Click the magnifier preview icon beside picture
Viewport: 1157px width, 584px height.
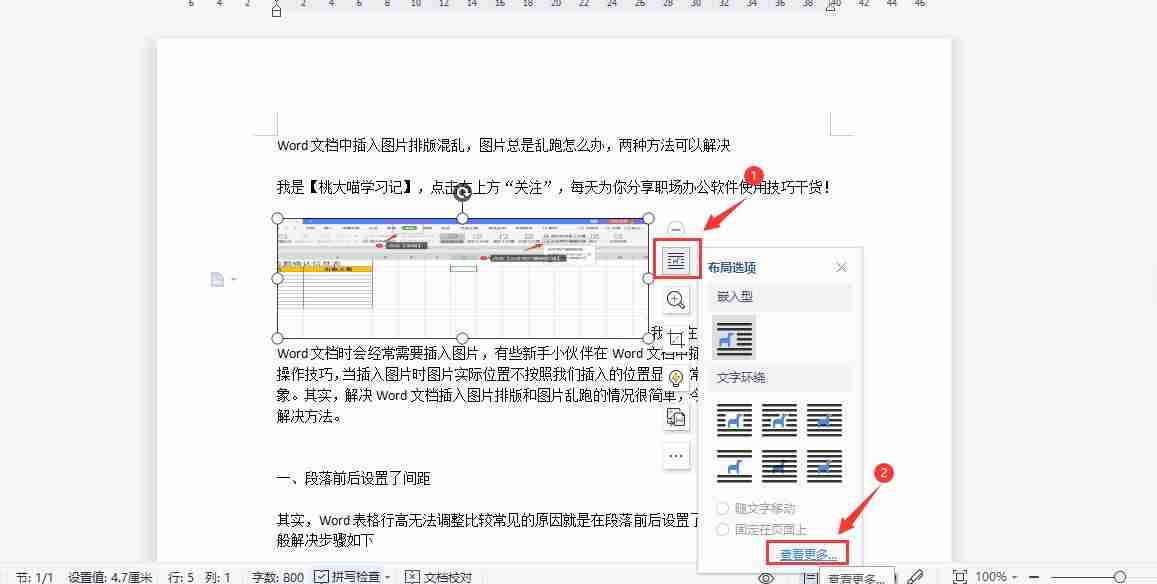676,299
